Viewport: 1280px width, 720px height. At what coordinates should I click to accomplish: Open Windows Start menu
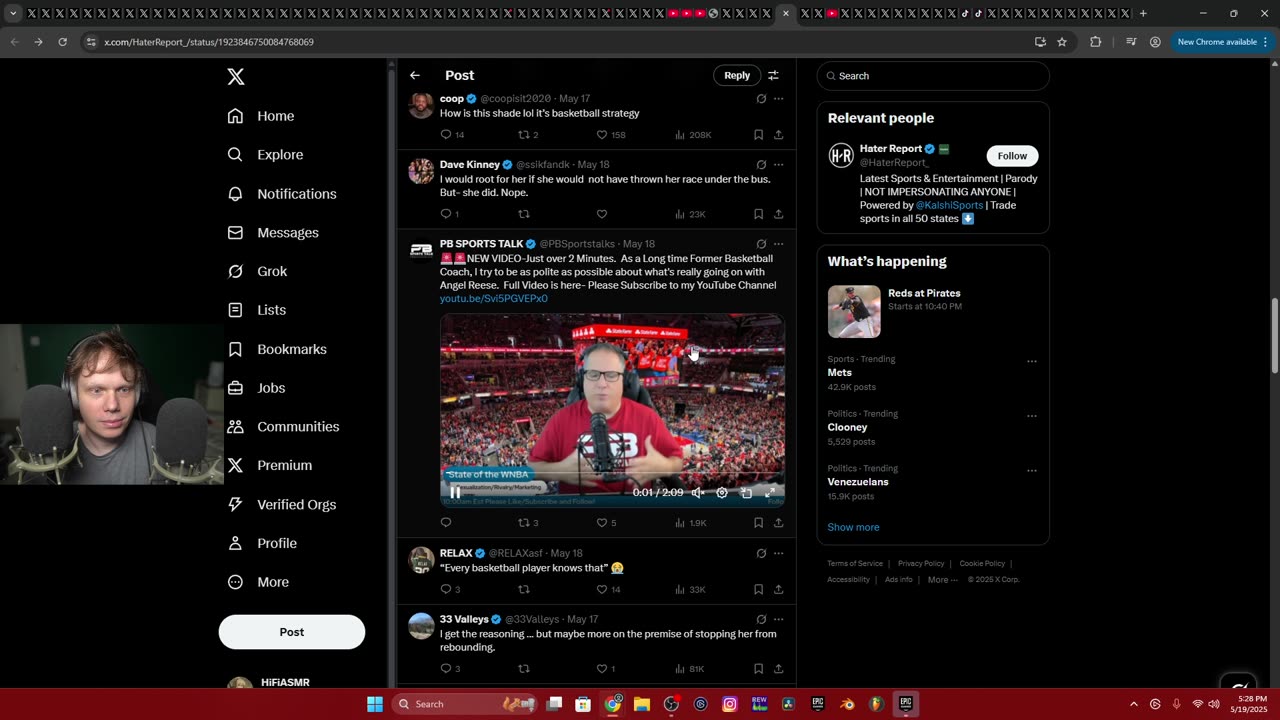tap(375, 704)
